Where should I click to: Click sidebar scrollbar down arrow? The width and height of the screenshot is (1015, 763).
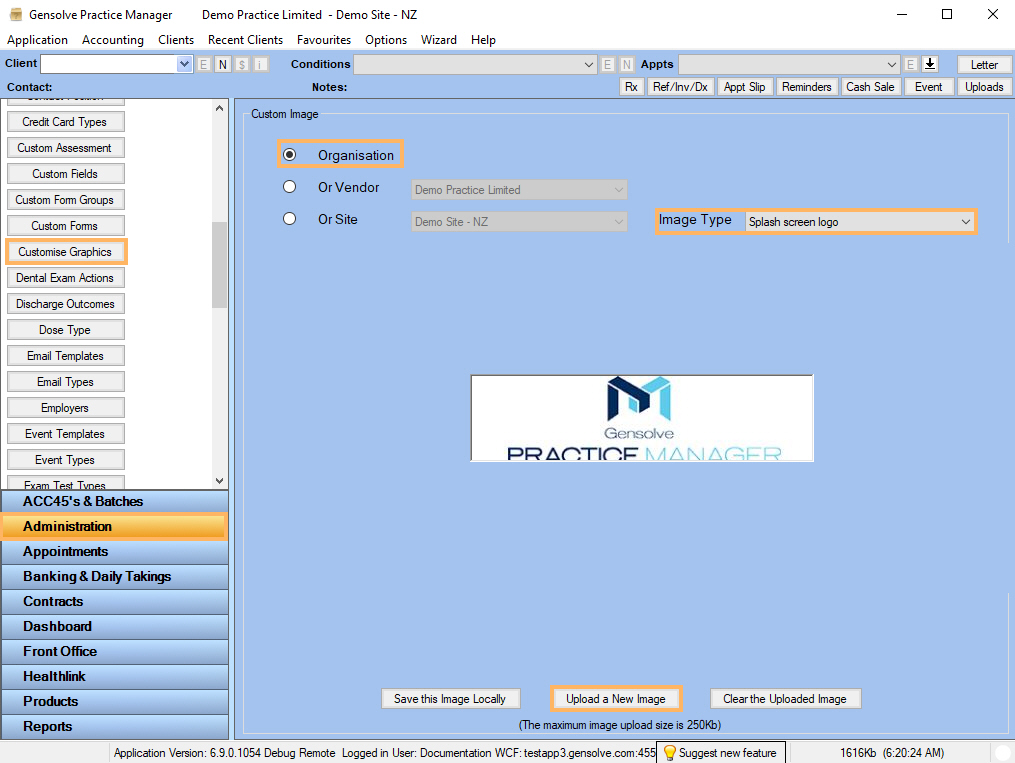pyautogui.click(x=219, y=481)
